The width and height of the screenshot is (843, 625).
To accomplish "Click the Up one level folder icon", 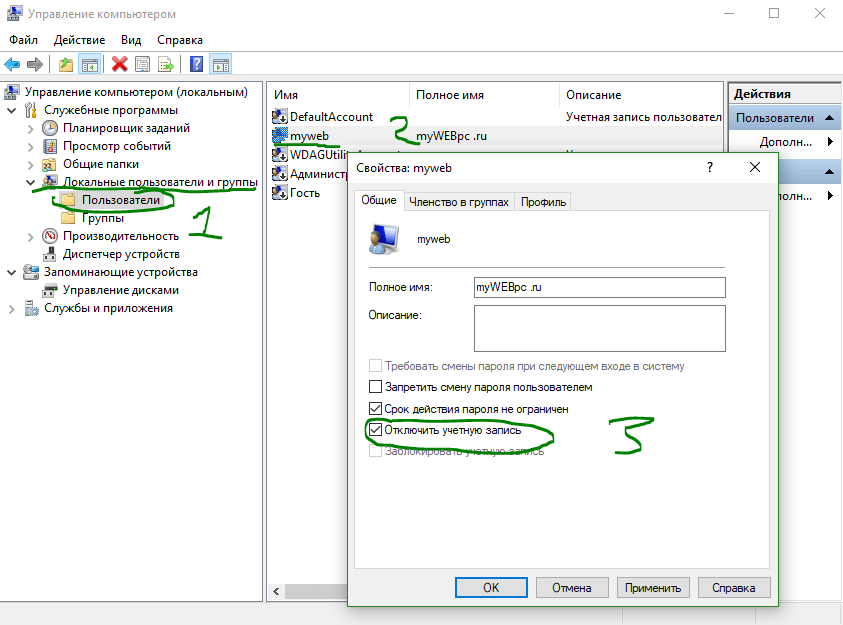I will pos(66,65).
